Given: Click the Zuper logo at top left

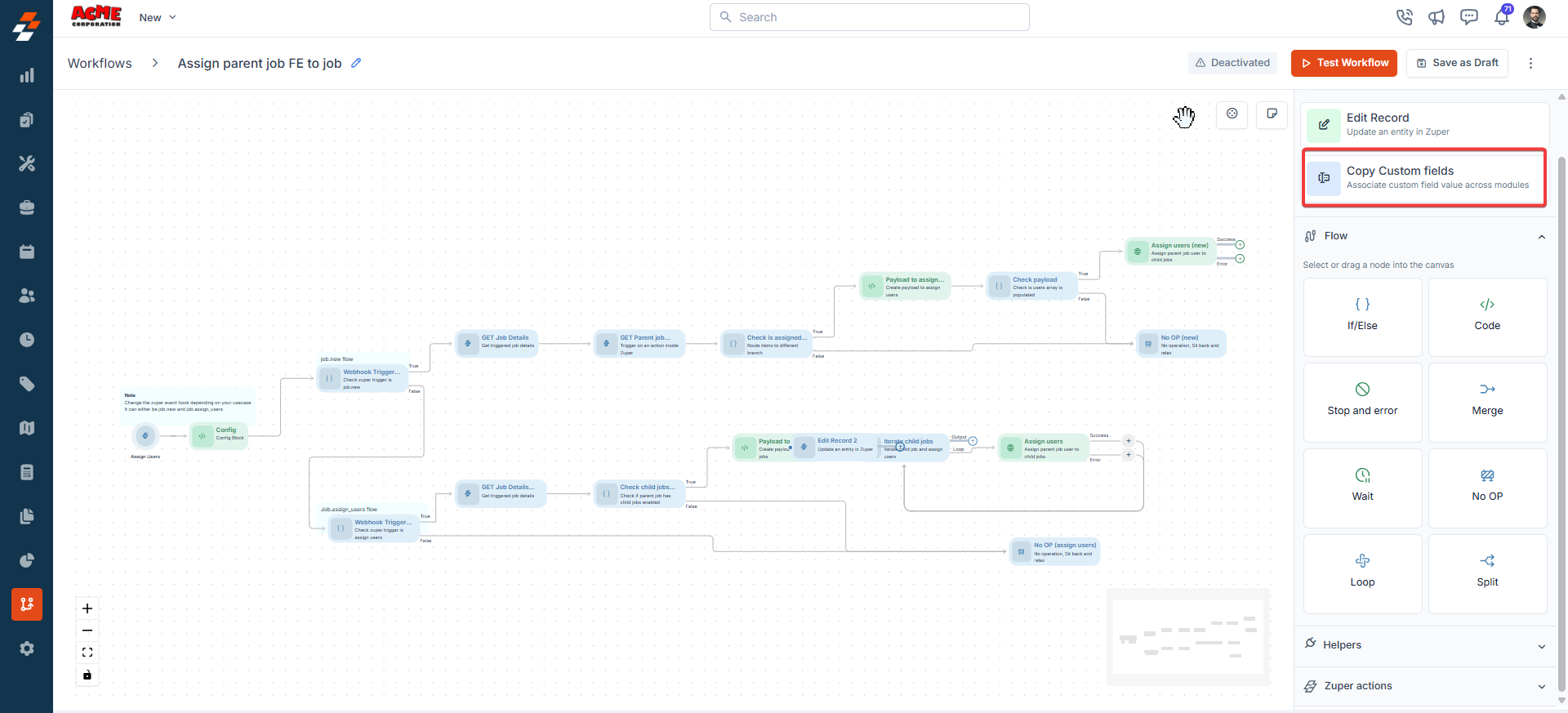Looking at the screenshot, I should coord(26,26).
